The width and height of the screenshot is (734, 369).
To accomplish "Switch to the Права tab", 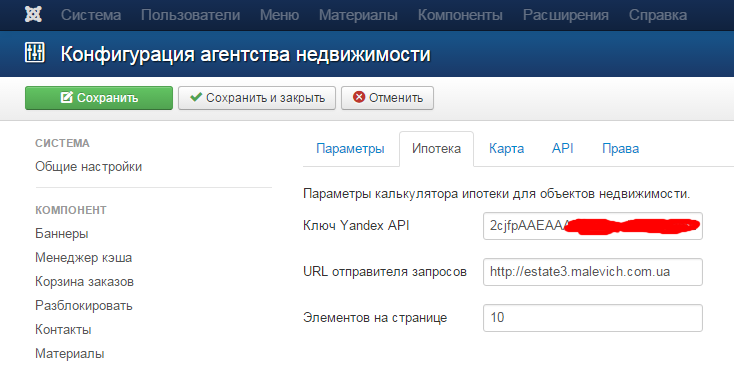I will (x=620, y=149).
